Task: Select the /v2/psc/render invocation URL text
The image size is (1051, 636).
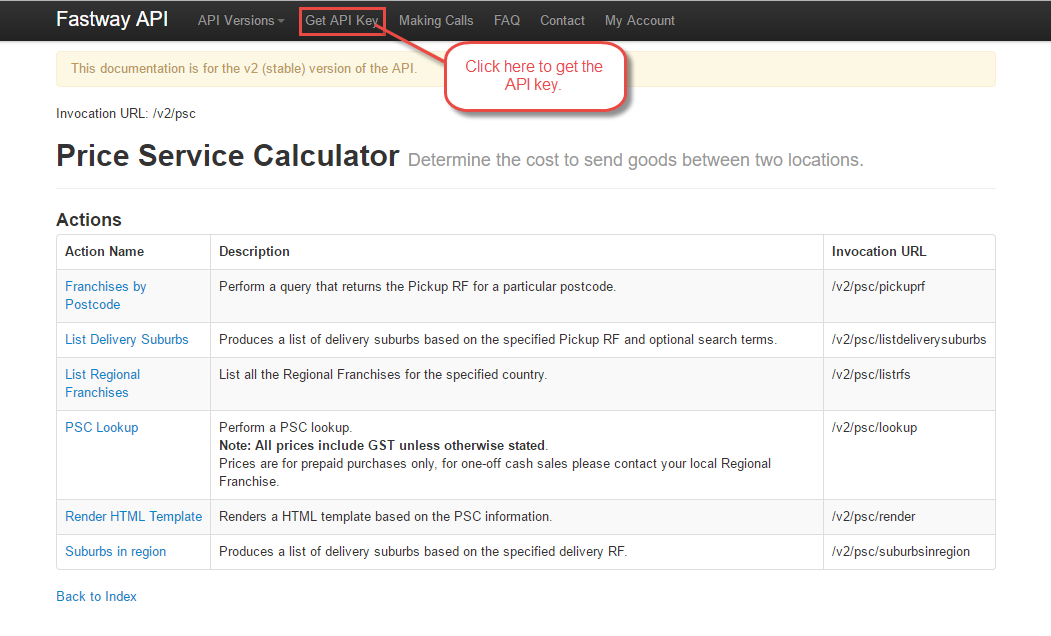Action: coord(873,516)
